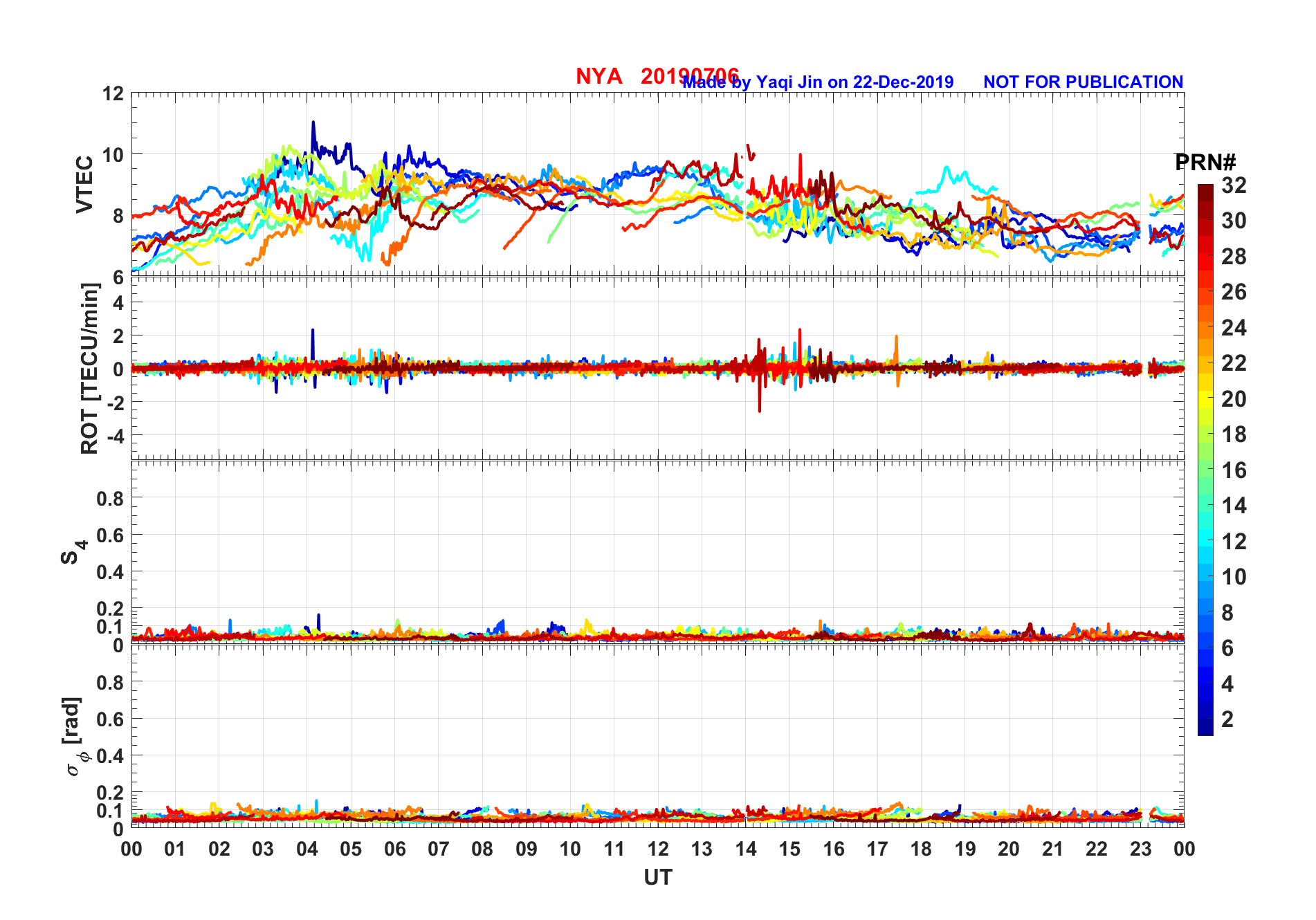The width and height of the screenshot is (1316, 920).
Task: Click the "2" tick on the PRN colorbar
Action: pos(1227,719)
